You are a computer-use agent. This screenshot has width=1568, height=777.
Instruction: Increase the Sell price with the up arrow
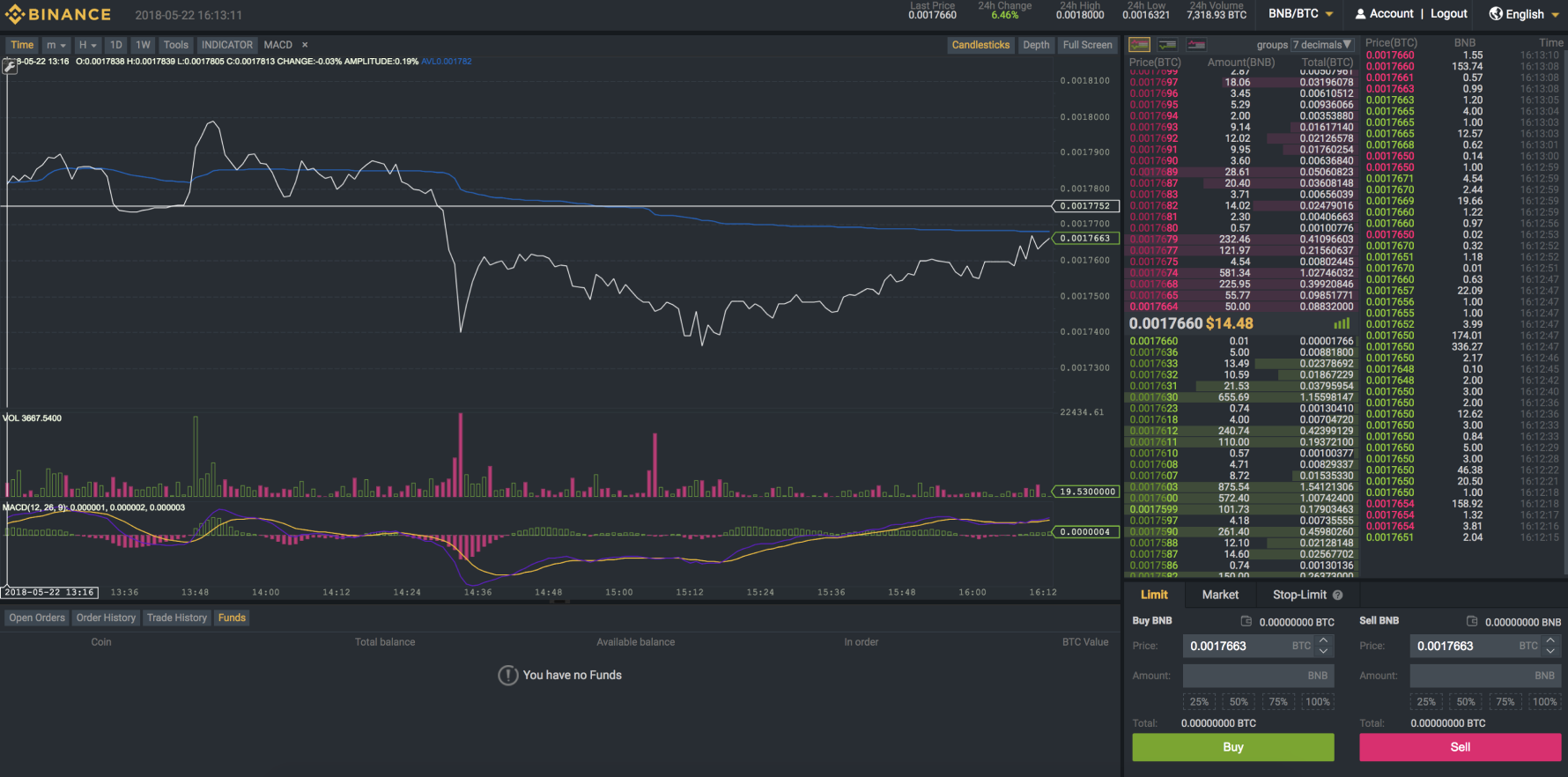point(1550,640)
